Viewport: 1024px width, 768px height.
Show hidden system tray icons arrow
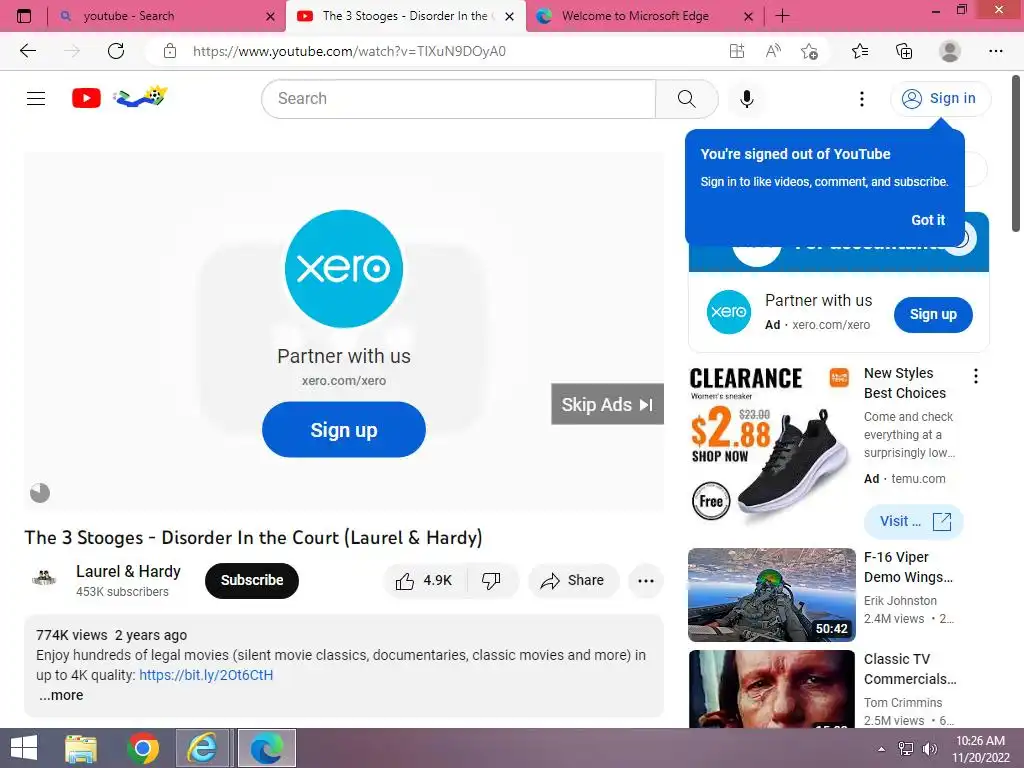point(882,749)
